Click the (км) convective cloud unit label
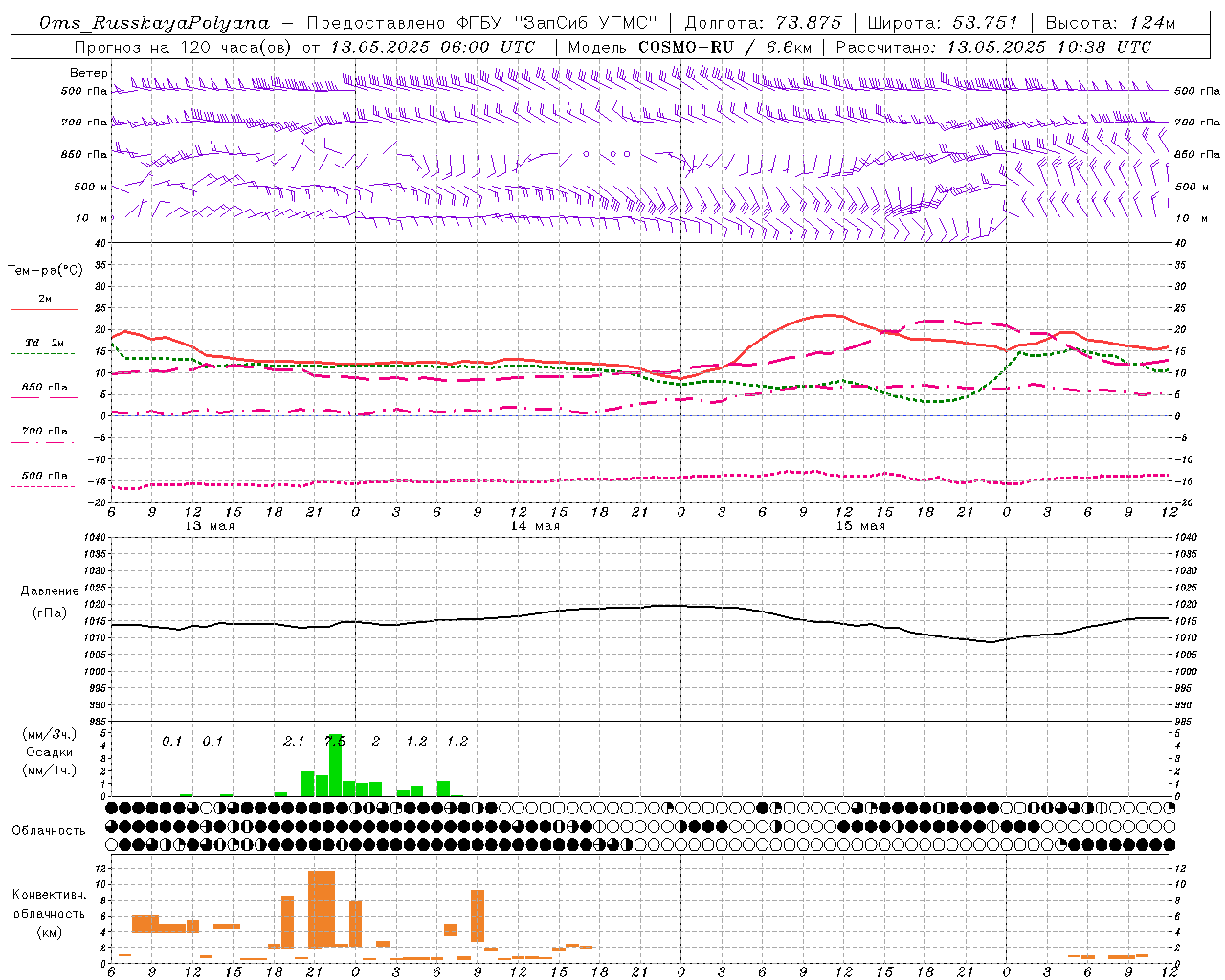1225x980 pixels. pyautogui.click(x=49, y=932)
